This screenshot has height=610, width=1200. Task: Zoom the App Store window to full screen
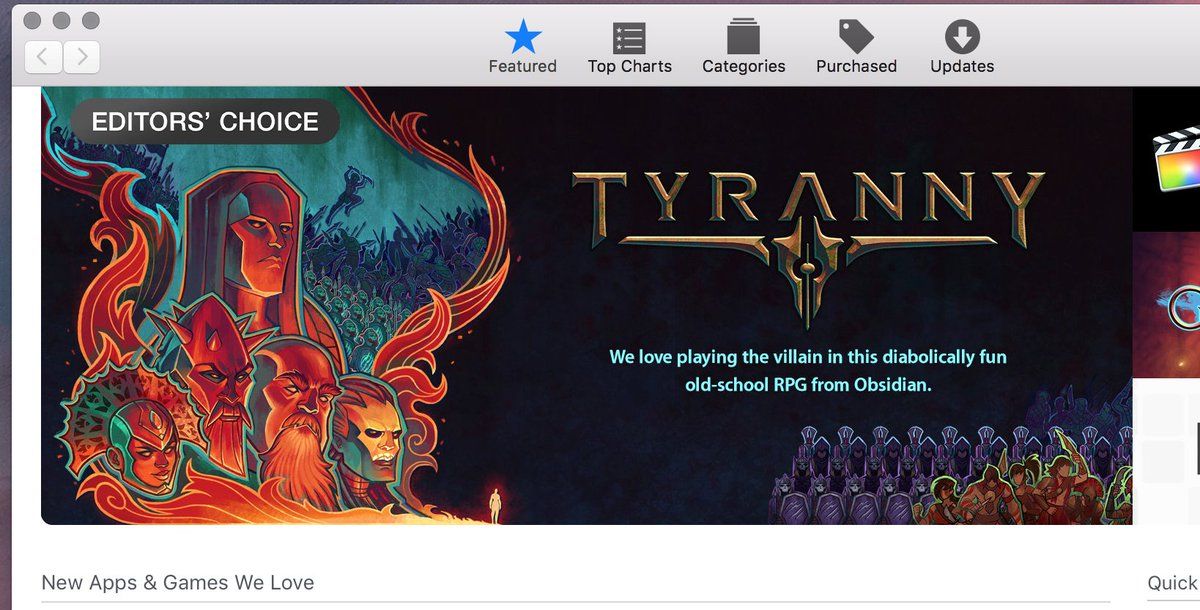(91, 20)
